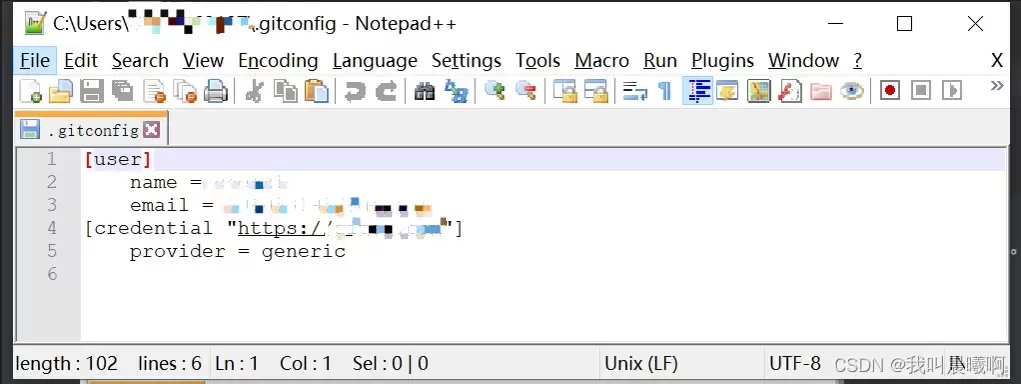Open the Window menu
This screenshot has width=1021, height=384.
point(804,61)
